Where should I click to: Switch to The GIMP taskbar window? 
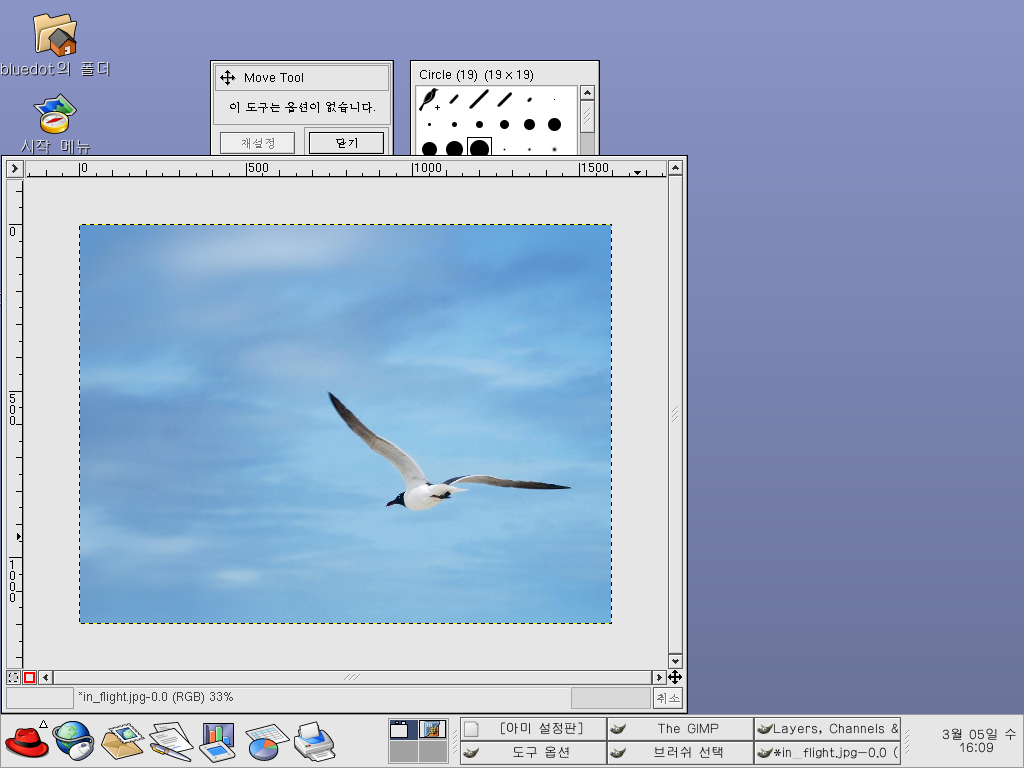[680, 729]
